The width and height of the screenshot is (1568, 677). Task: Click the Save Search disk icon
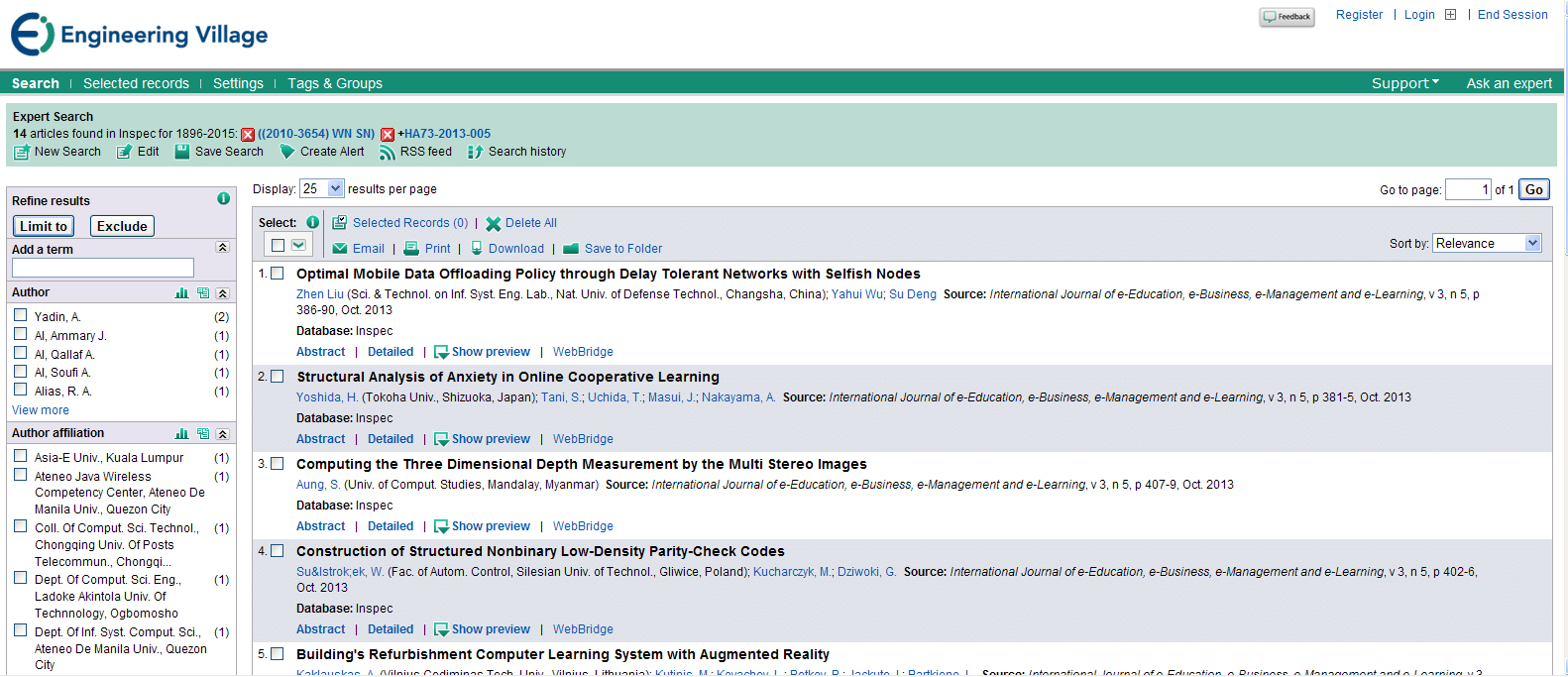[x=182, y=152]
